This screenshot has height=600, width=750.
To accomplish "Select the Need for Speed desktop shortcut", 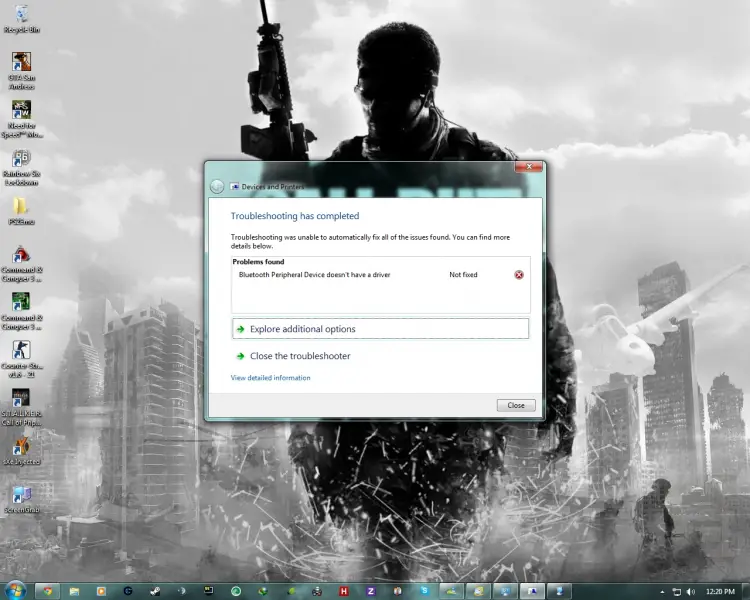I will [x=22, y=120].
